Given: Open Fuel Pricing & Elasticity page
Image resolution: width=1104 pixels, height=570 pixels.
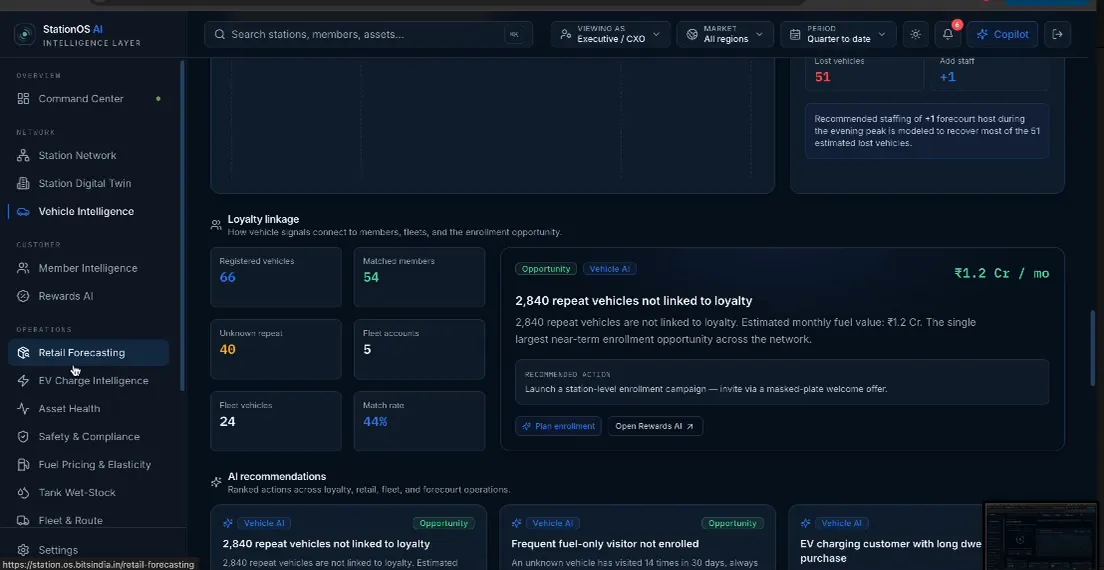Looking at the screenshot, I should click(x=88, y=465).
